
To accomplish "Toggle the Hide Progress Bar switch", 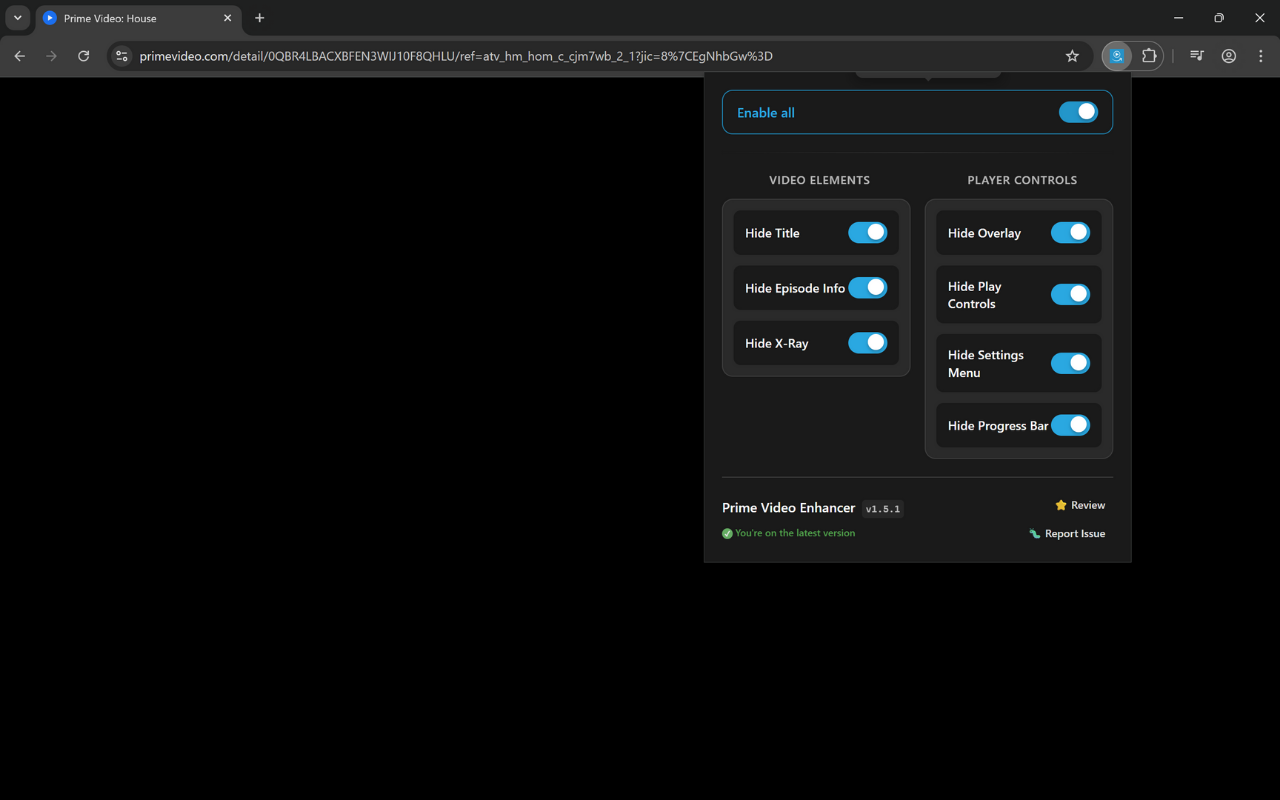I will (1070, 425).
